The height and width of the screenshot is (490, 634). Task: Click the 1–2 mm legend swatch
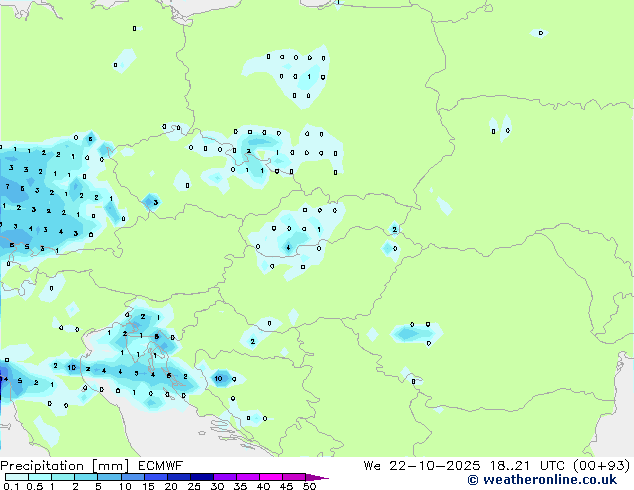(x=63, y=477)
